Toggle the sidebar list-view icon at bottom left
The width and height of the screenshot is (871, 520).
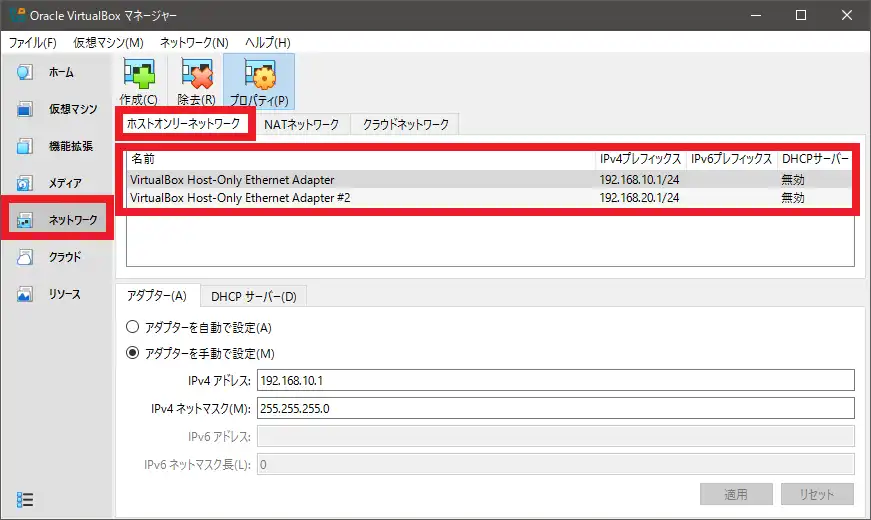(24, 500)
